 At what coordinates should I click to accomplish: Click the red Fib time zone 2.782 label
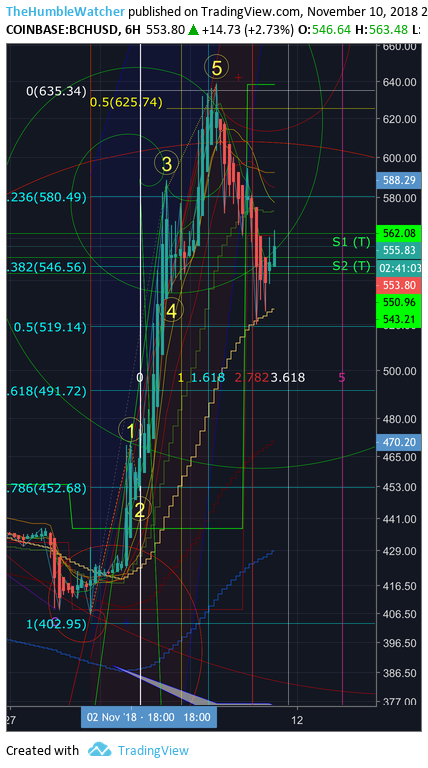point(252,377)
